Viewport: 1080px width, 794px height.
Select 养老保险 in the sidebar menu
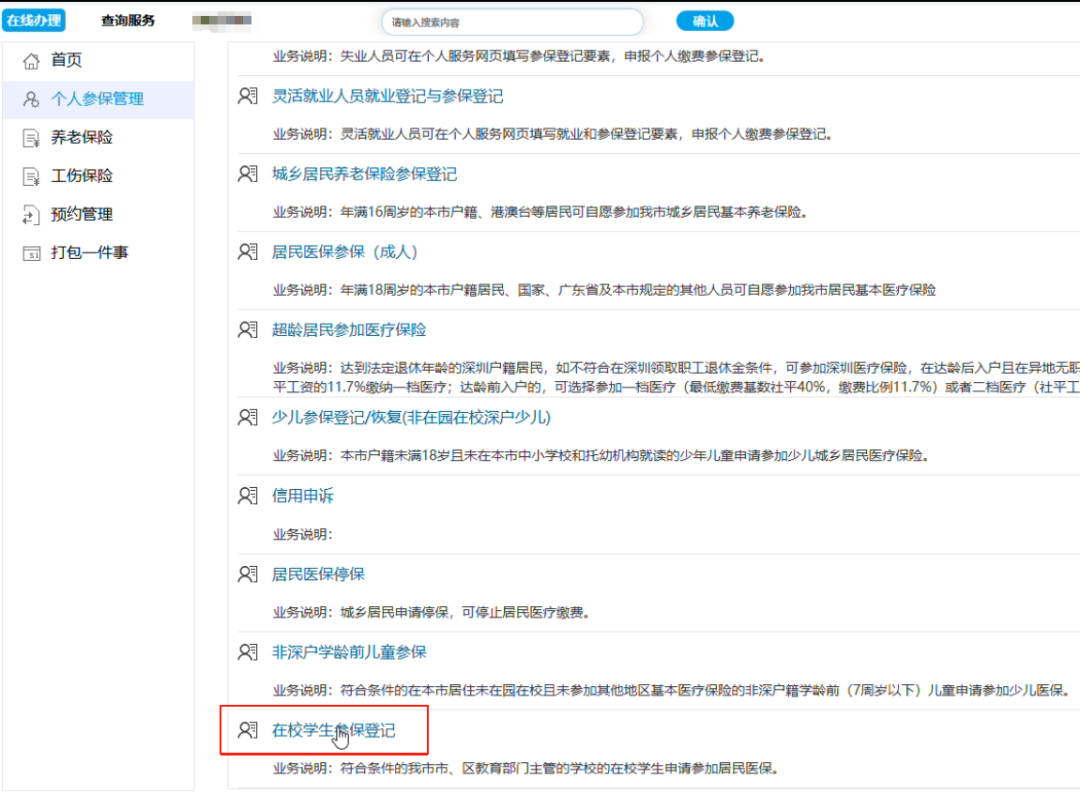[x=82, y=138]
